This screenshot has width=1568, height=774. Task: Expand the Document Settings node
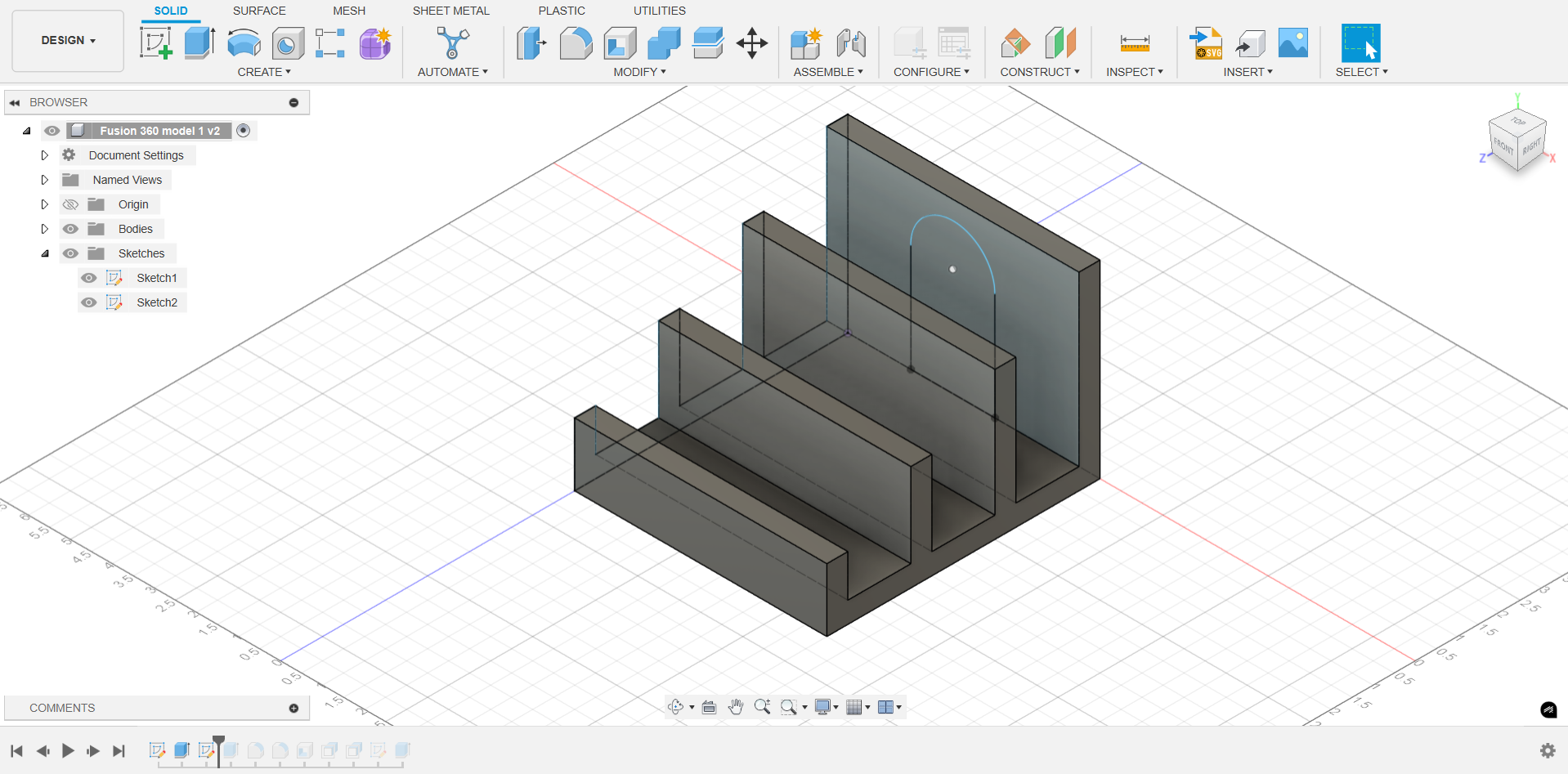click(x=45, y=155)
